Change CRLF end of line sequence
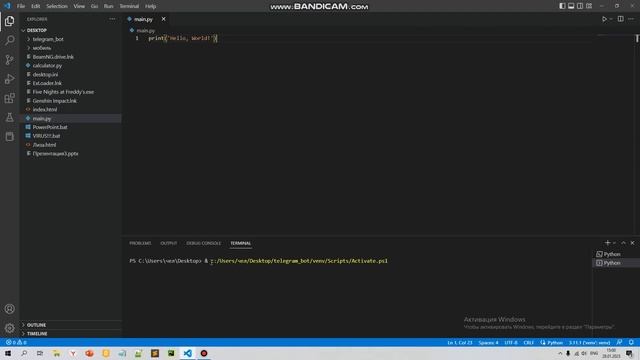Screen dimensions: 640x360 (x=529, y=342)
